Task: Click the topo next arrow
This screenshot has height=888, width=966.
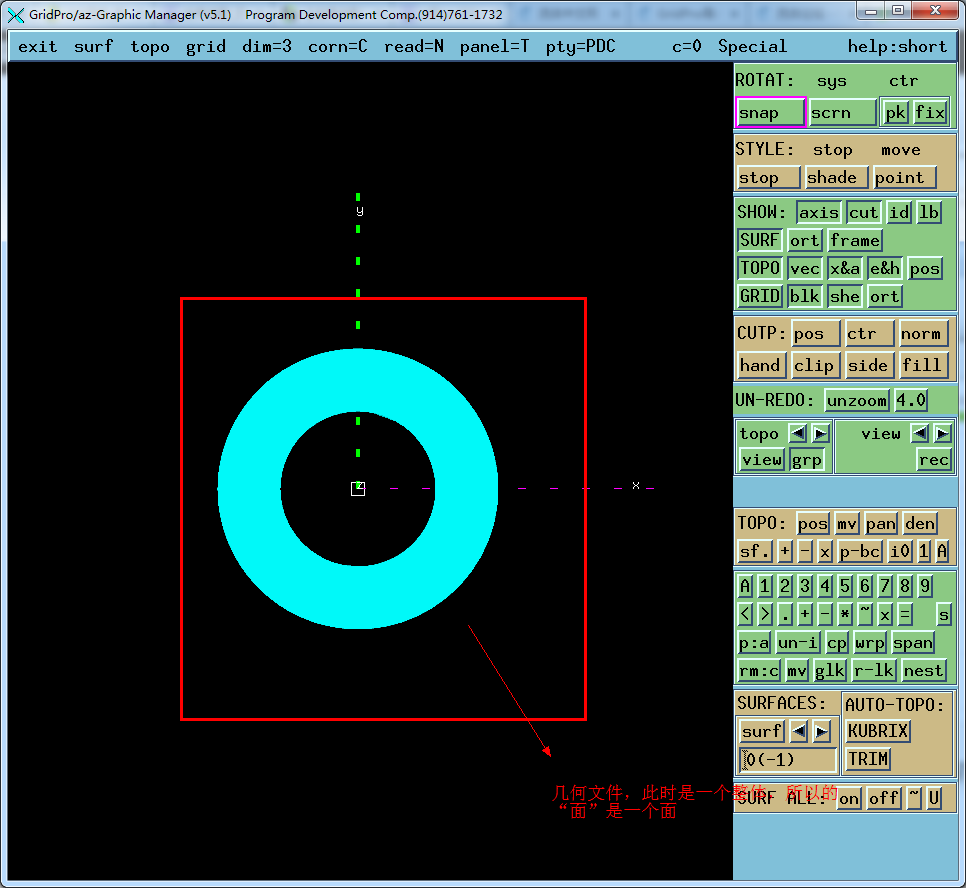Action: [820, 433]
